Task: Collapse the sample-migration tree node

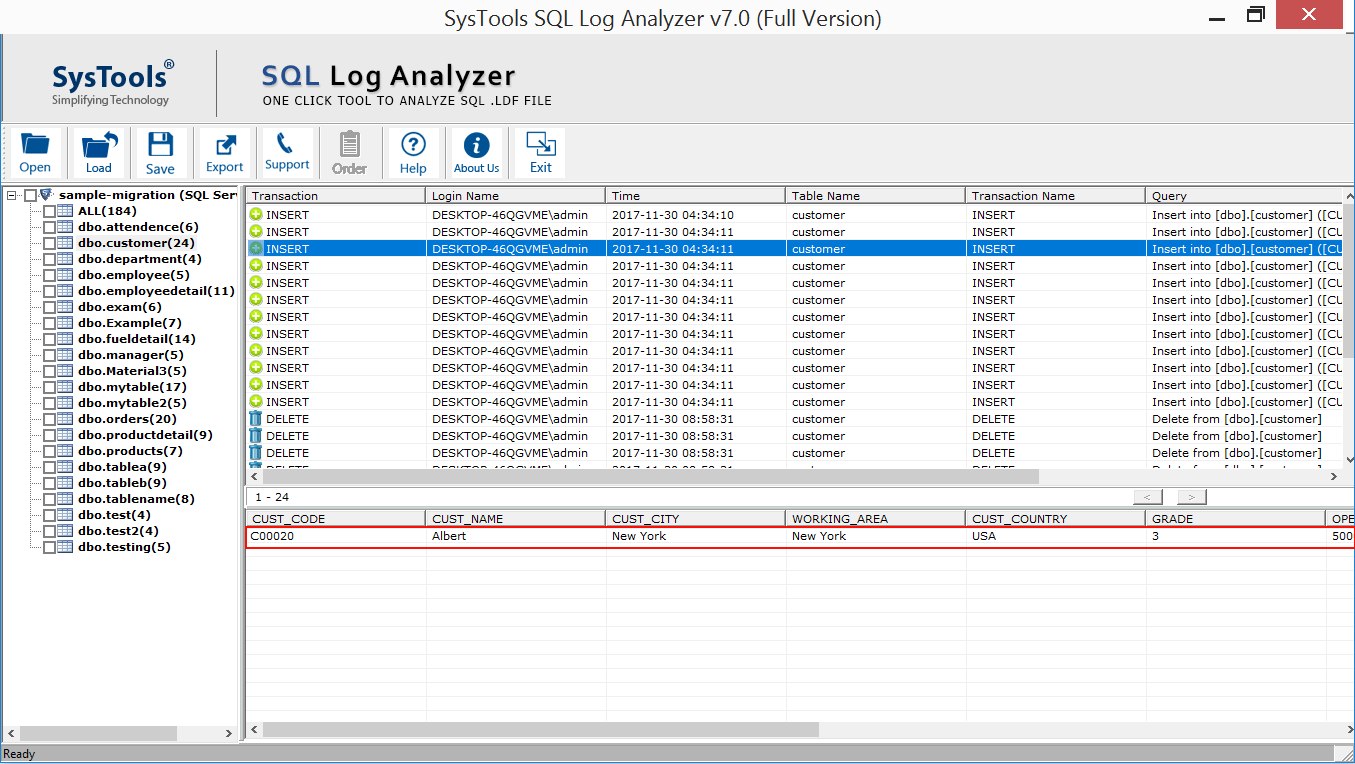Action: (11, 195)
